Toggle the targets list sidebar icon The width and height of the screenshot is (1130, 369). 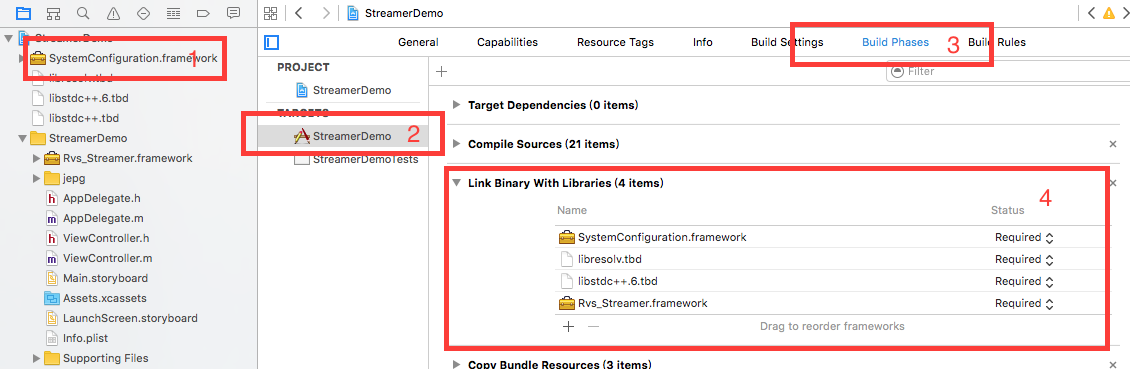pyautogui.click(x=272, y=43)
